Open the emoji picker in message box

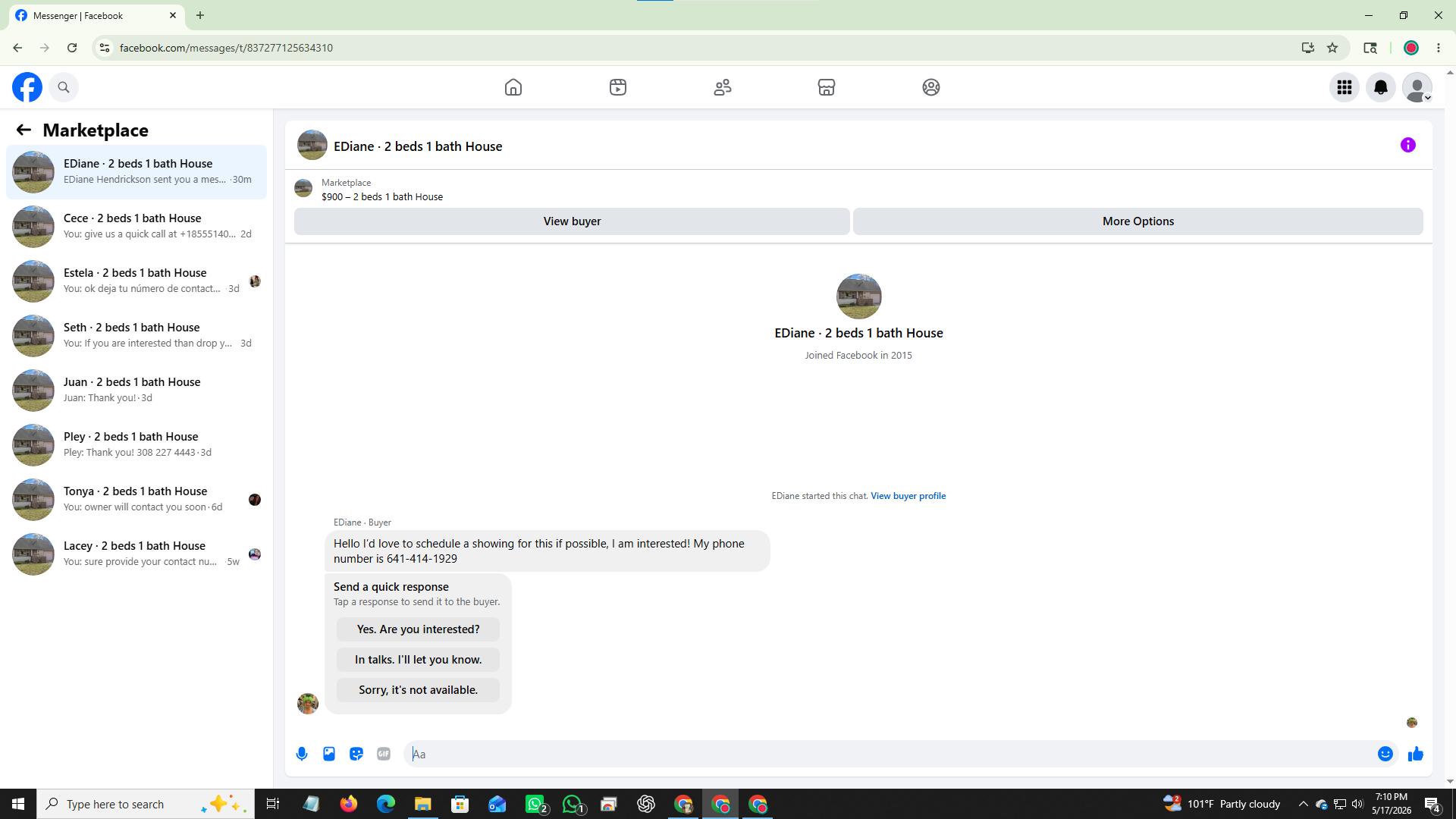[1385, 754]
